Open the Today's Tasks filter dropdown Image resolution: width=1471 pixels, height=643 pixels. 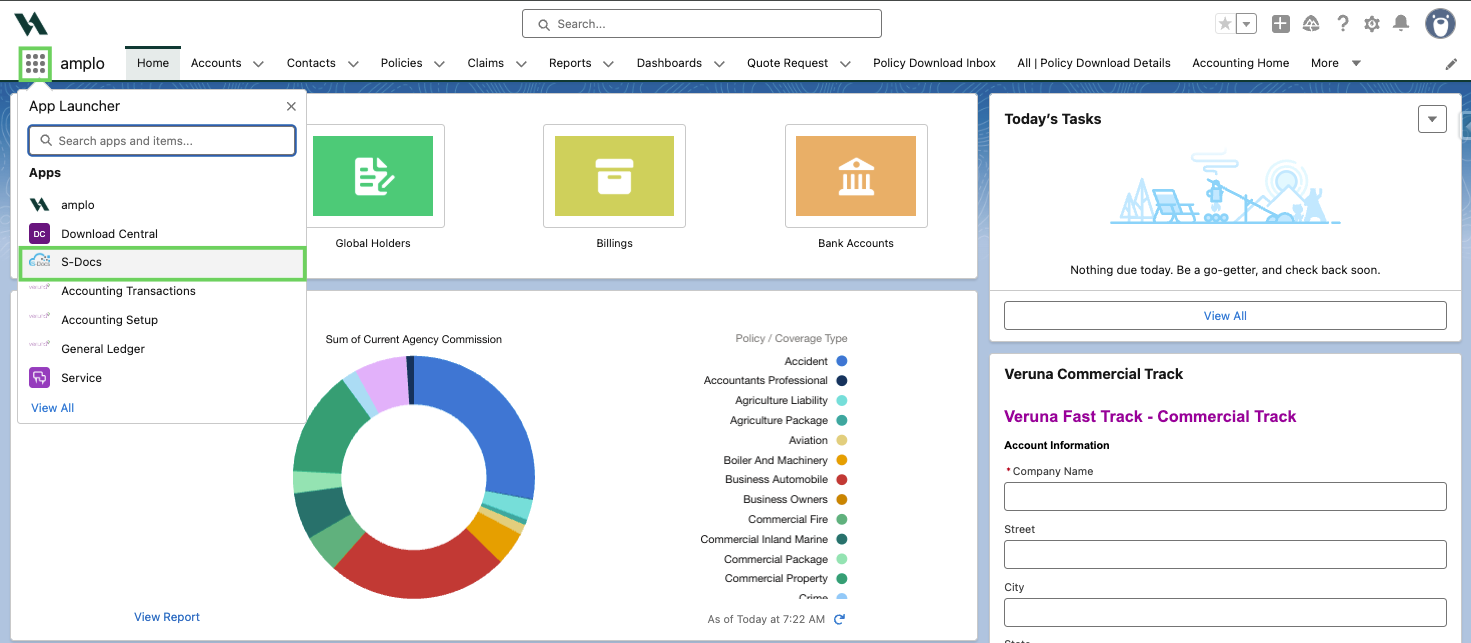tap(1432, 119)
